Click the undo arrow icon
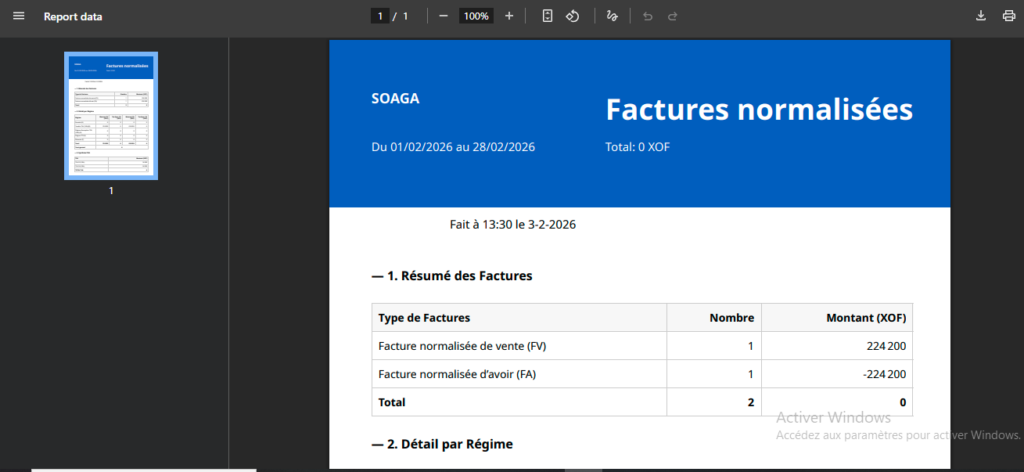The width and height of the screenshot is (1024, 472). coord(647,16)
